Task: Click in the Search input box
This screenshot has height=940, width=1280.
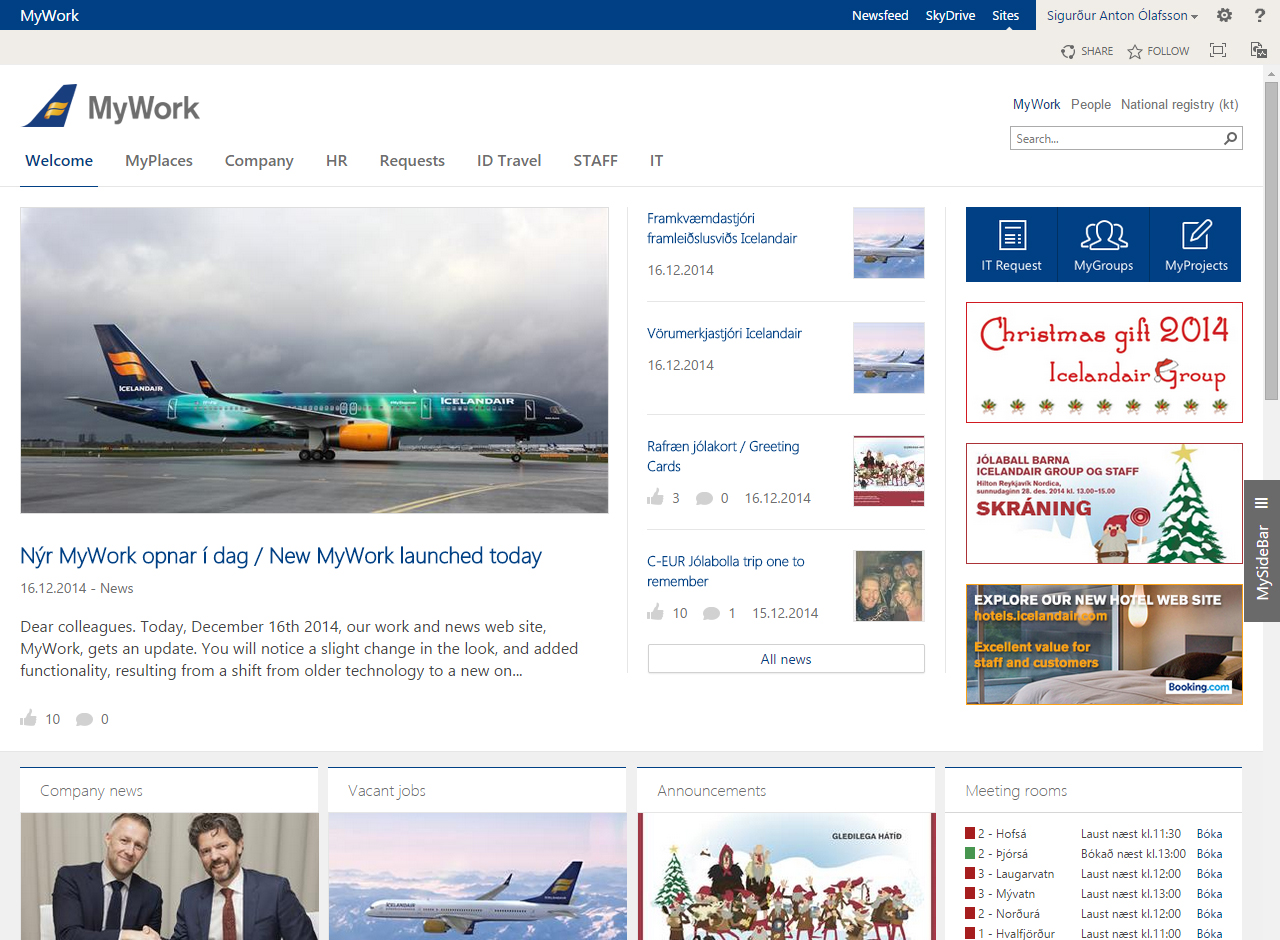Action: [1116, 139]
